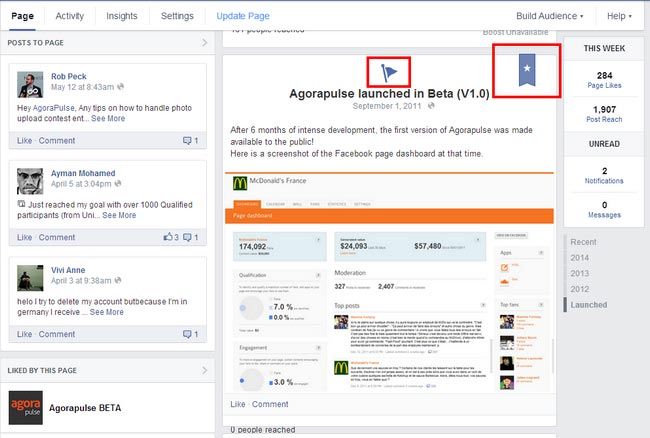The width and height of the screenshot is (650, 438).
Task: Click the globe icon beside May 12 timestamp
Action: (x=120, y=87)
